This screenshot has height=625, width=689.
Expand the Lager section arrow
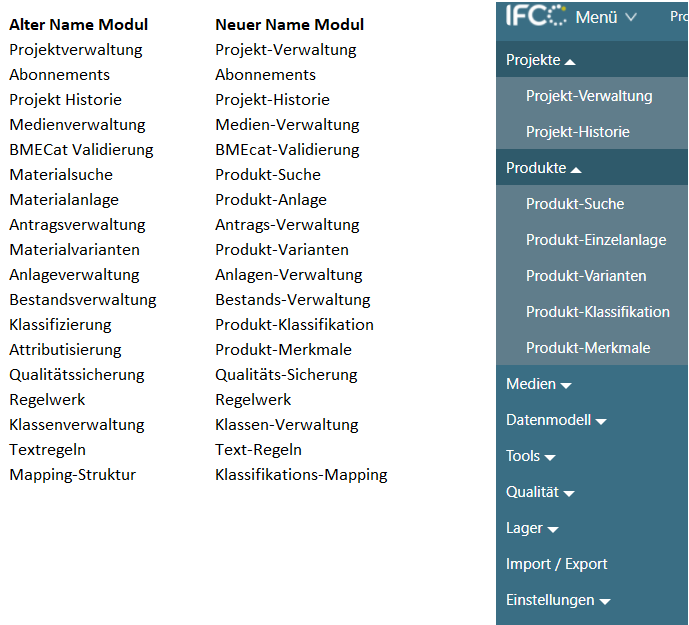pyautogui.click(x=553, y=530)
